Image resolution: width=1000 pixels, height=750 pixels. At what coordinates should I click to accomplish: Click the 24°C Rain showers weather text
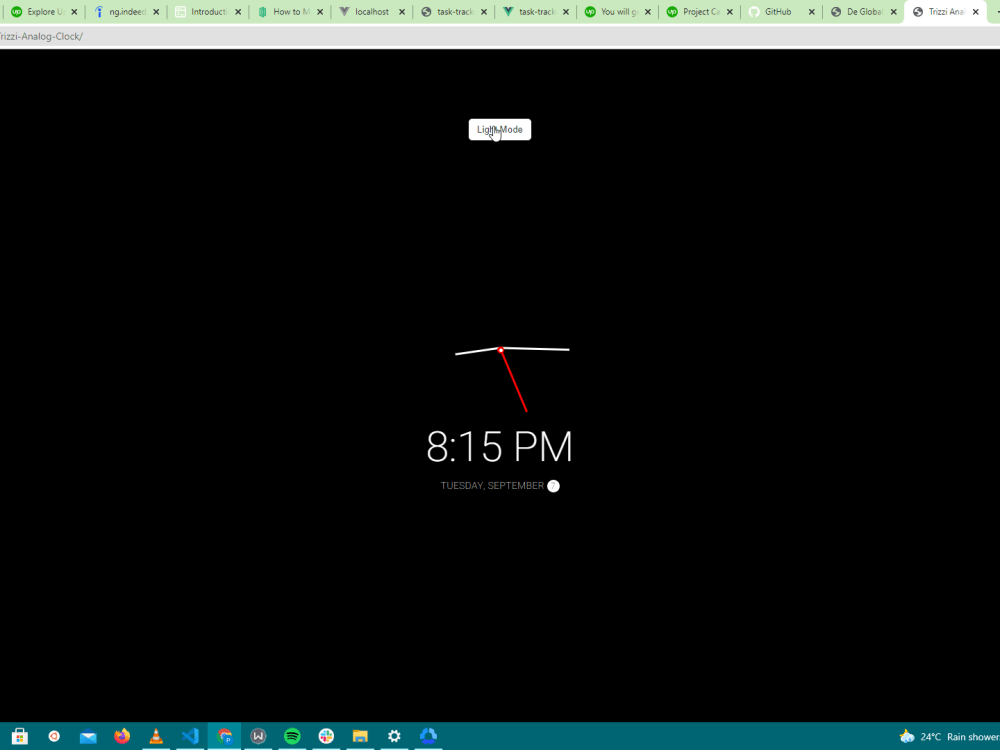(x=960, y=737)
